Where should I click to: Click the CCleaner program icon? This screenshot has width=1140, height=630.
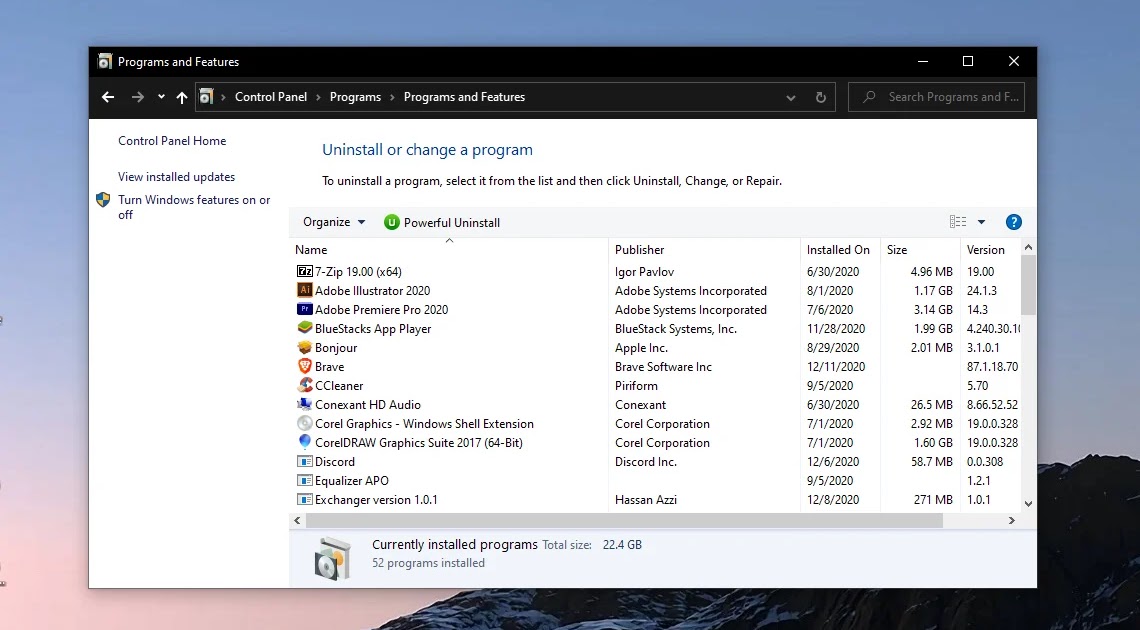pyautogui.click(x=305, y=385)
